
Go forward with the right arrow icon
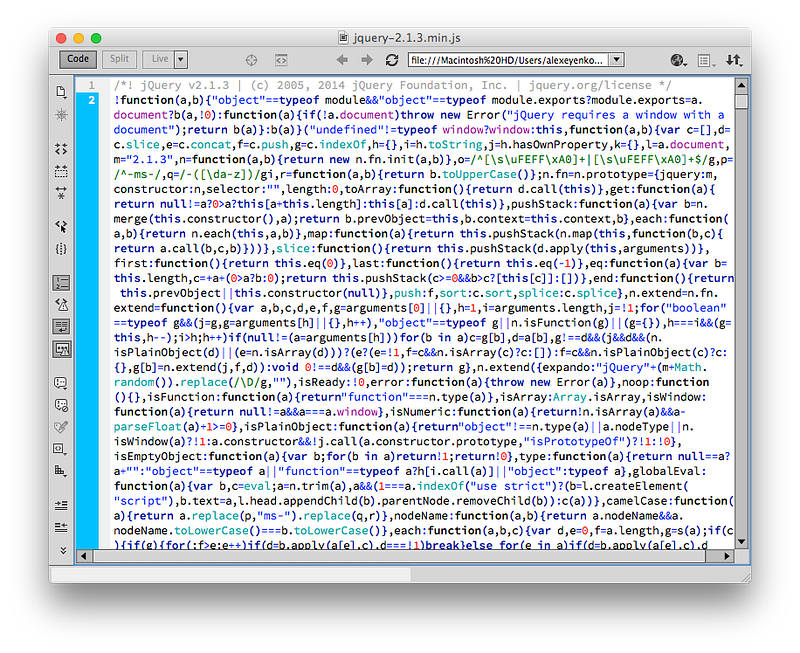pyautogui.click(x=367, y=60)
